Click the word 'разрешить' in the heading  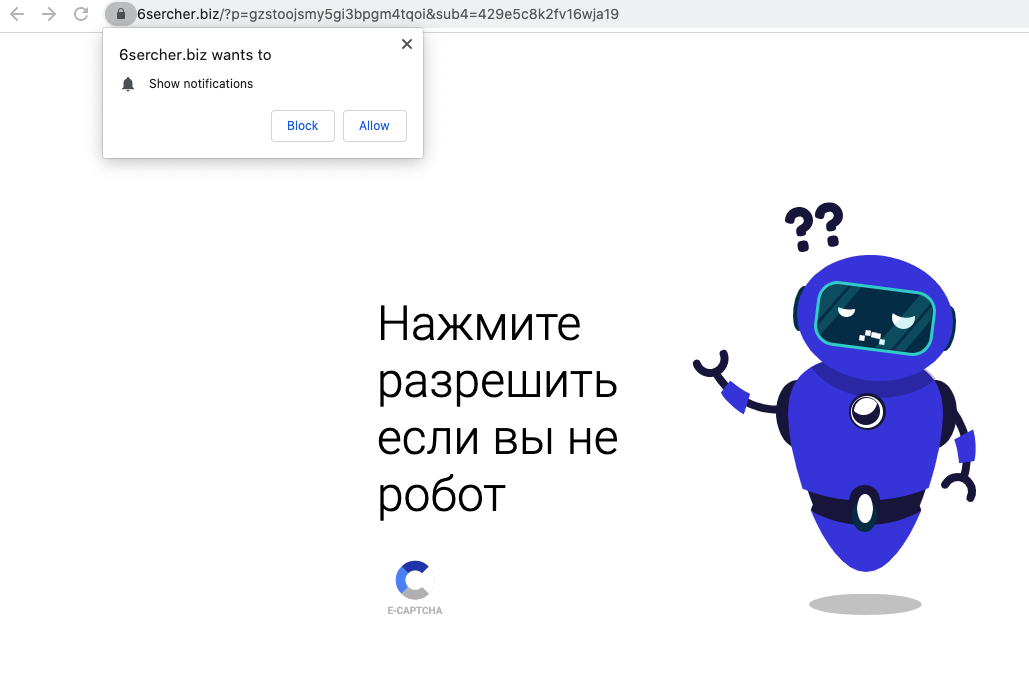click(x=497, y=382)
